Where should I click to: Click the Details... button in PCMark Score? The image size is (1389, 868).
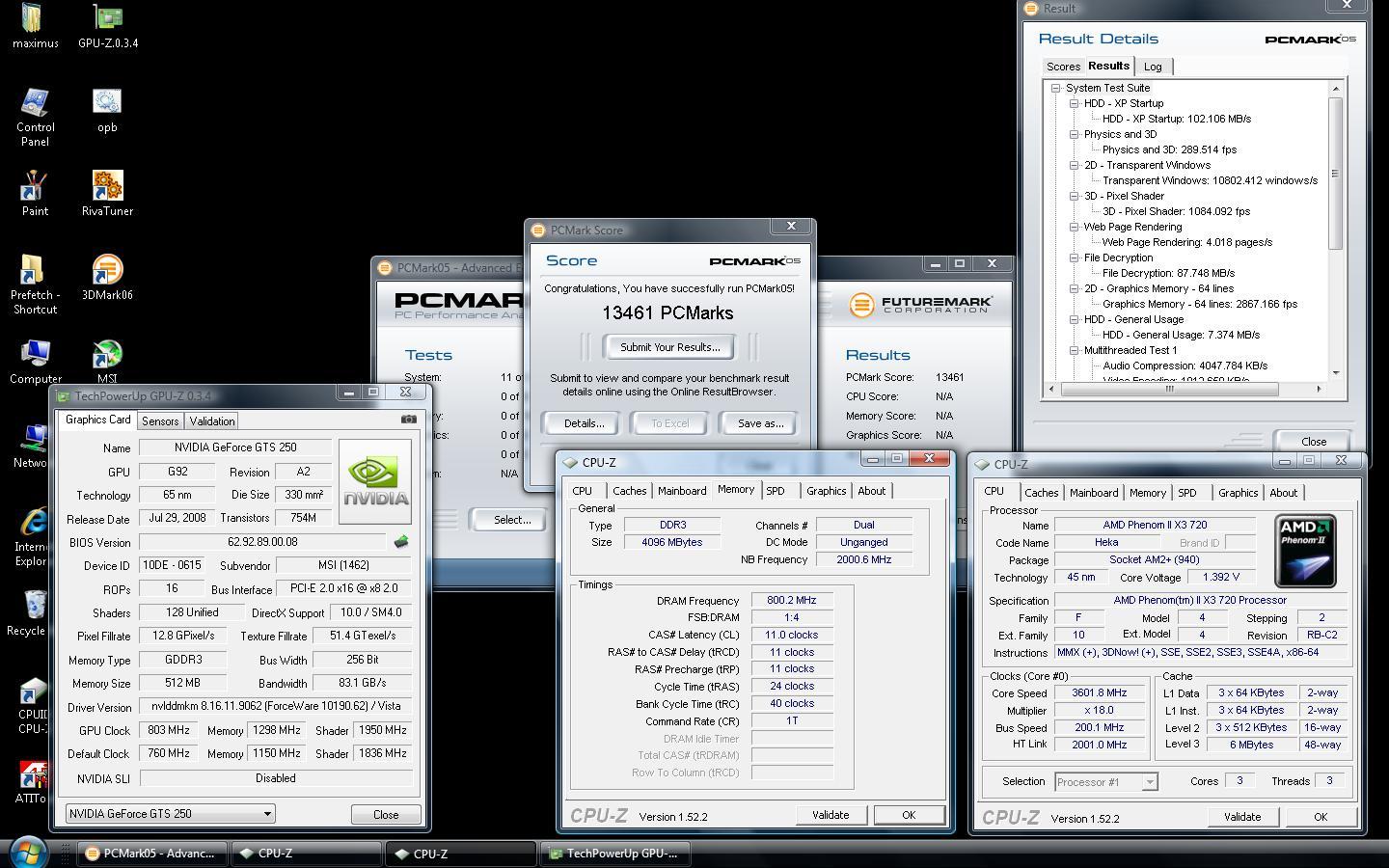(x=584, y=423)
